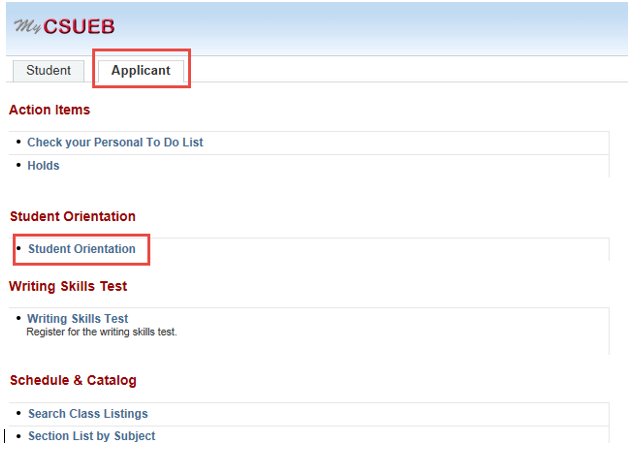Click the Schedule & Catalog heading
The image size is (630, 463).
pos(73,380)
